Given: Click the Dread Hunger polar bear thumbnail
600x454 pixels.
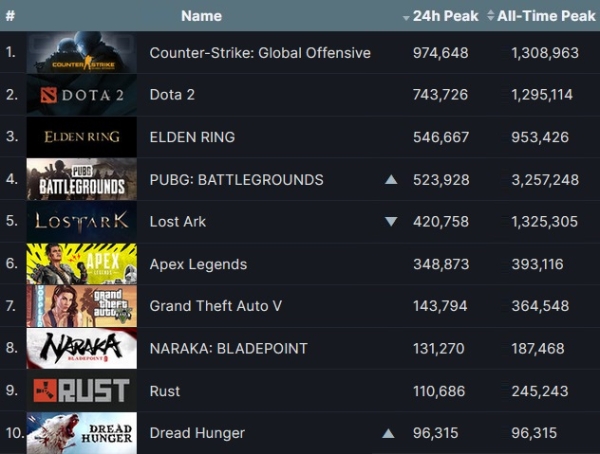Looking at the screenshot, I should 82,433.
